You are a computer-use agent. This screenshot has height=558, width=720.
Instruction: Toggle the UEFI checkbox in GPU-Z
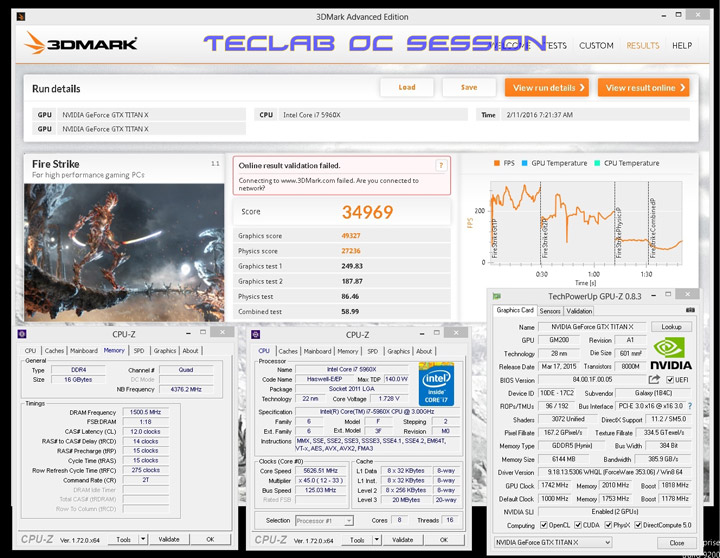coord(670,380)
